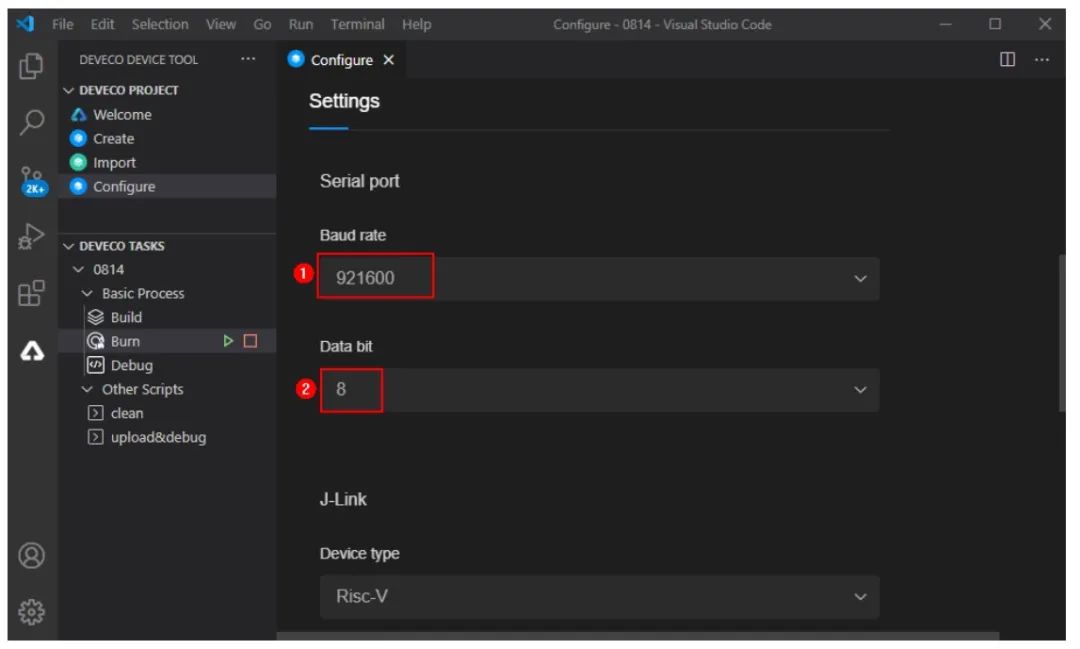Select the Debug task text
This screenshot has width=1080, height=649.
click(132, 365)
